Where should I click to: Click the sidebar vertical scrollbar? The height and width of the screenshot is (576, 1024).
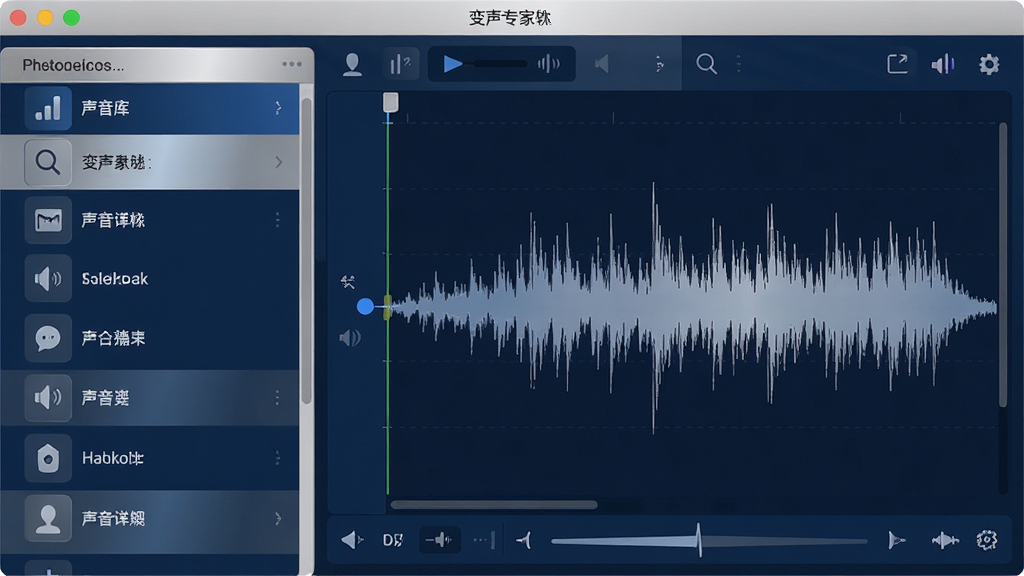306,251
